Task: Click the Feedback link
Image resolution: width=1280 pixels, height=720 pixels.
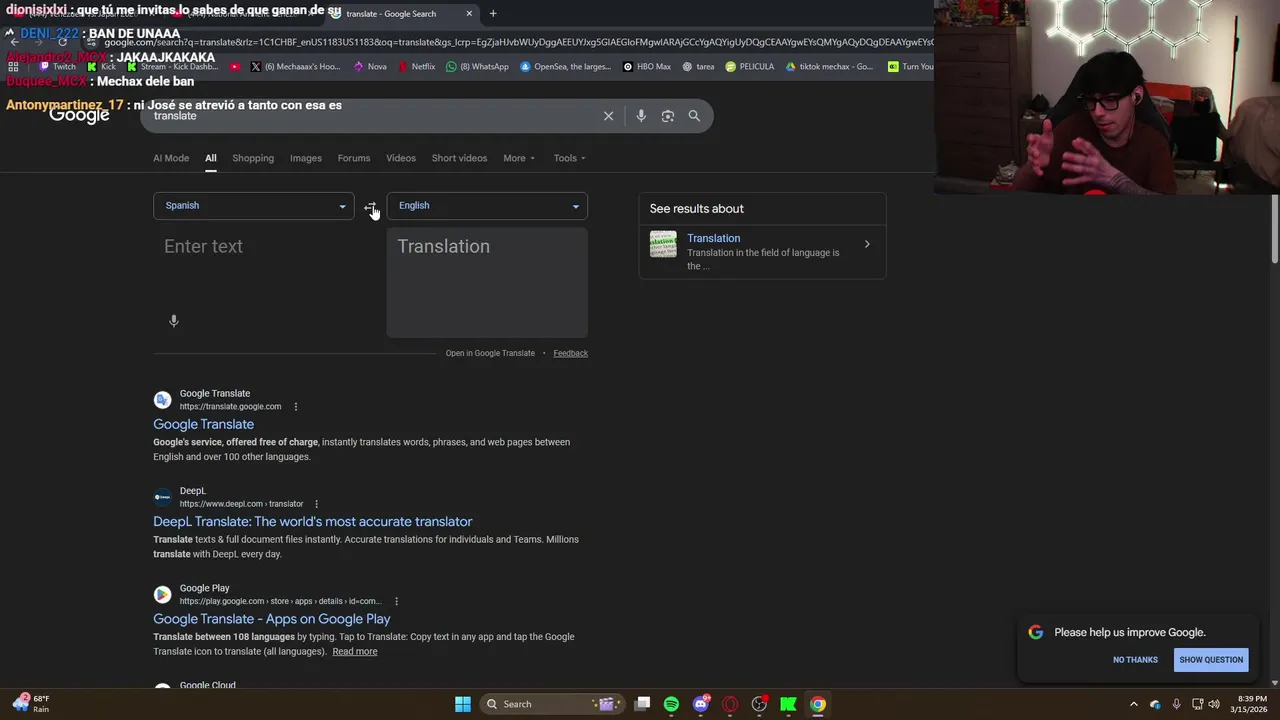Action: click(570, 353)
